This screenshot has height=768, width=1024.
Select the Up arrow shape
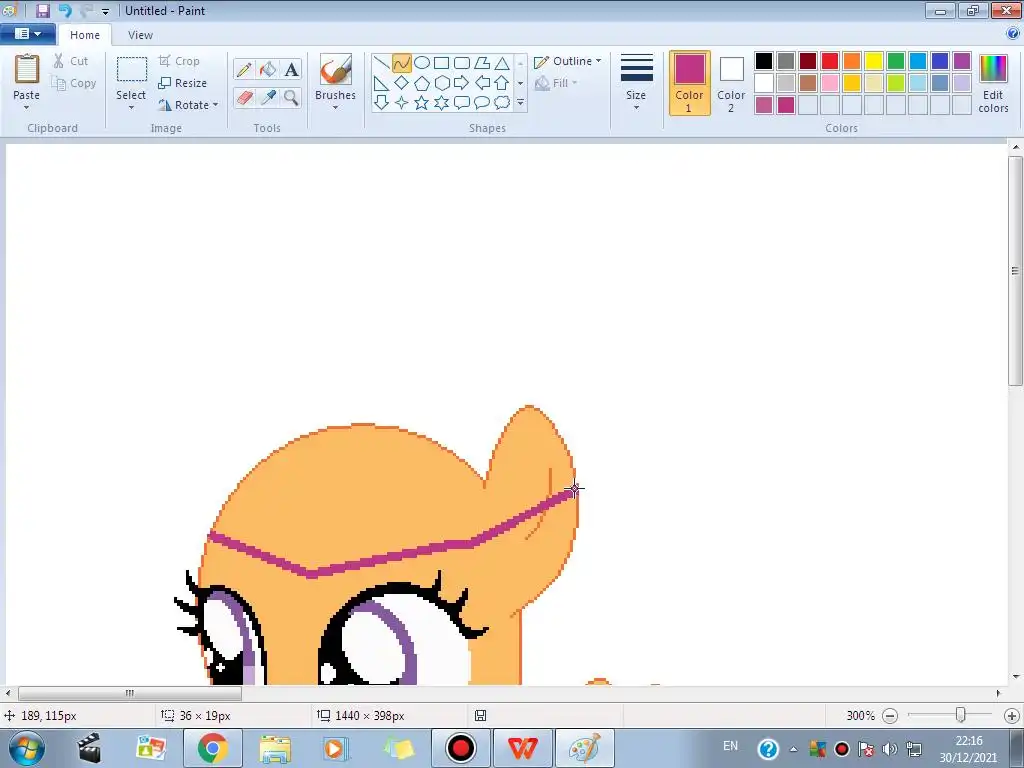pyautogui.click(x=502, y=83)
